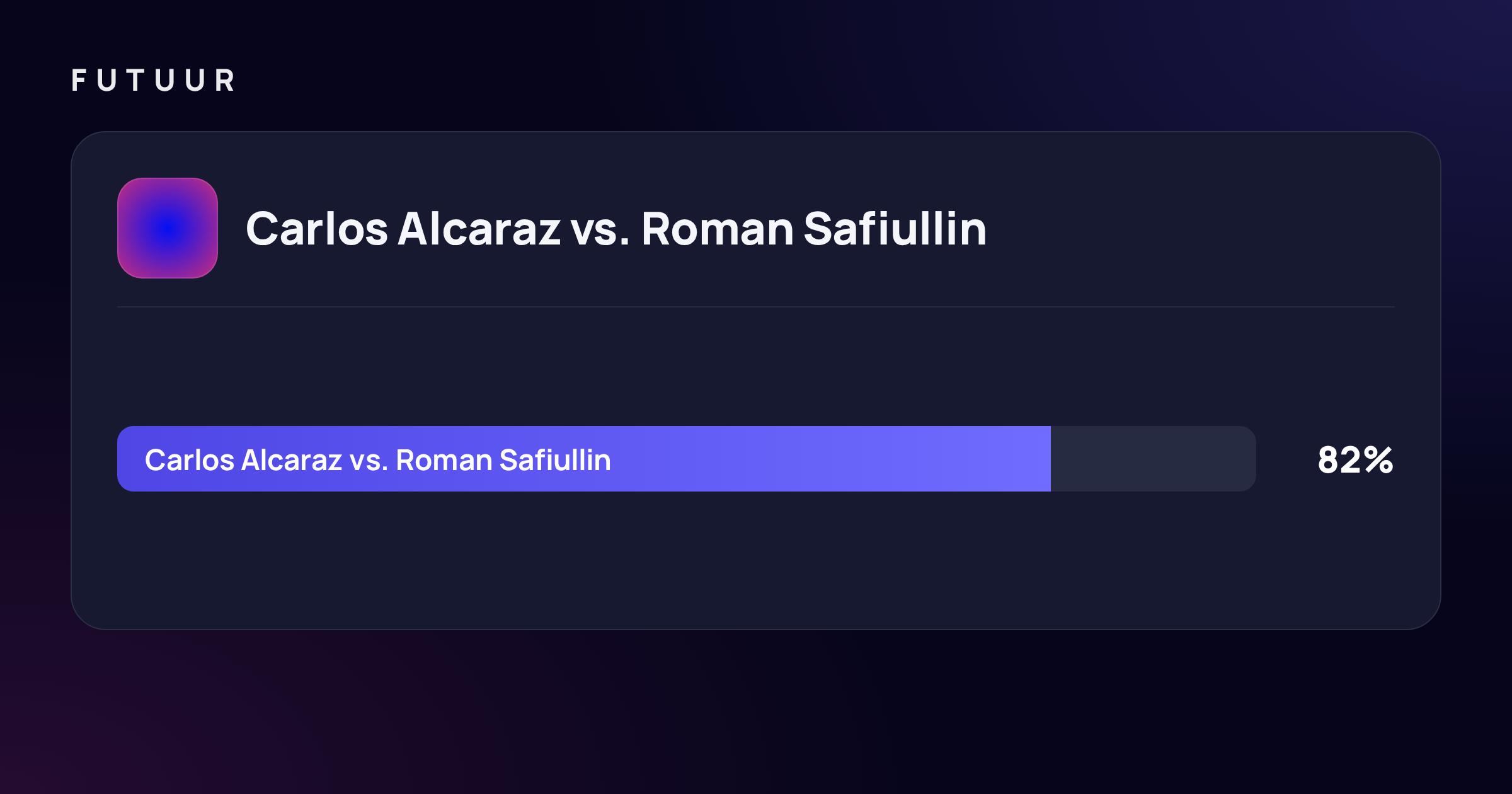Screen dimensions: 1512x794
Task: Click the unfilled dark end of the bar
Action: coord(1154,459)
